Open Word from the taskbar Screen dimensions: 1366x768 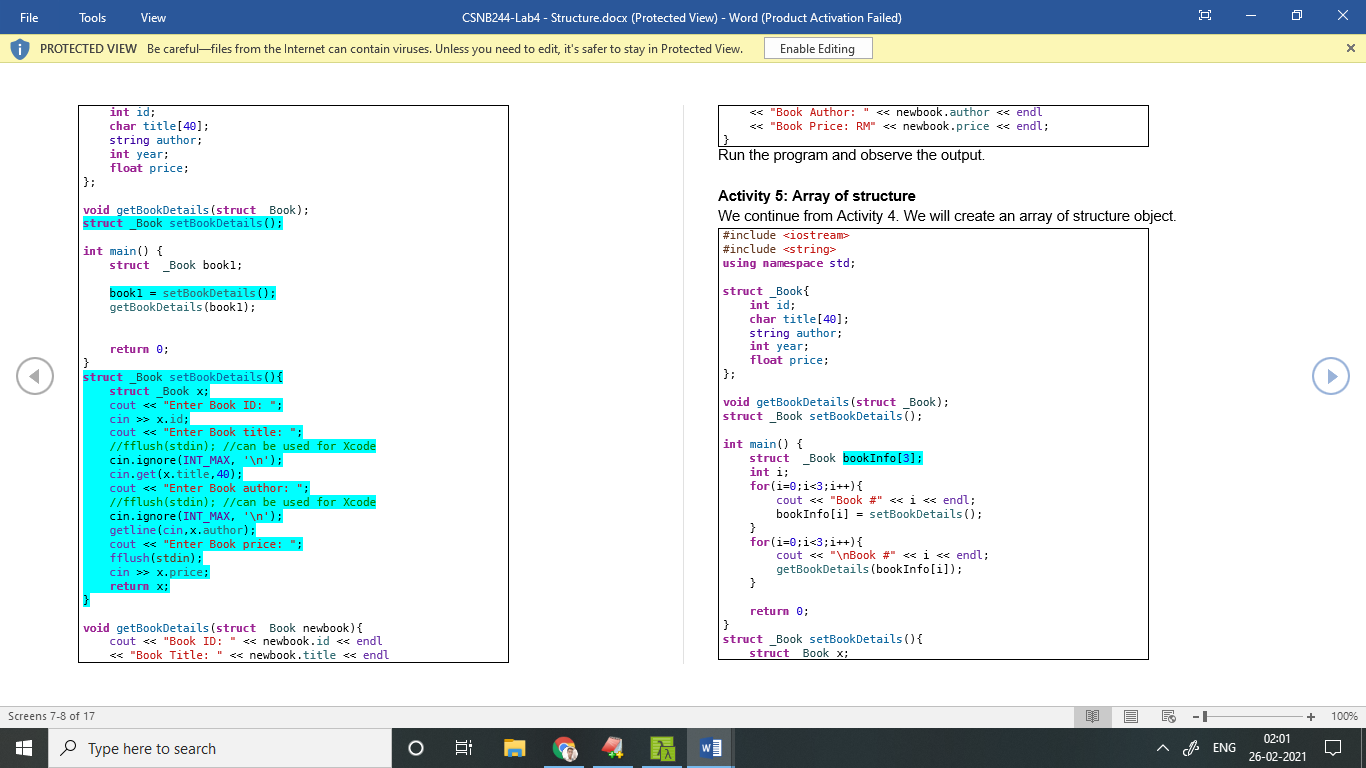click(x=710, y=748)
